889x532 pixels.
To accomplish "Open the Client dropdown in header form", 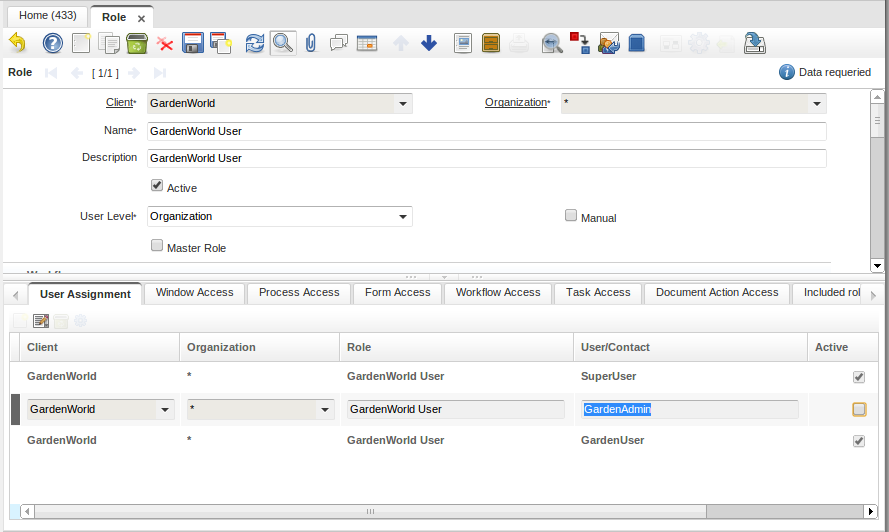I will [401, 103].
